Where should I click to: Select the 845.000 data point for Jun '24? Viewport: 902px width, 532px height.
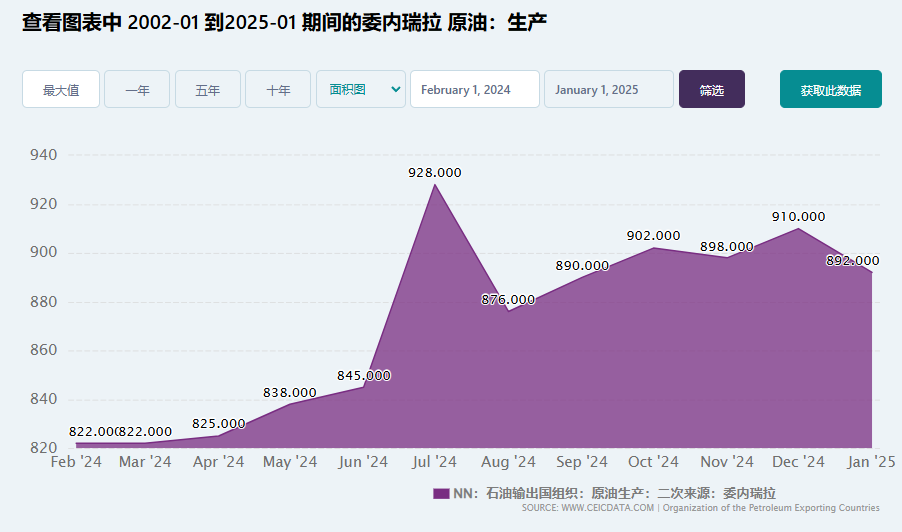tap(362, 386)
